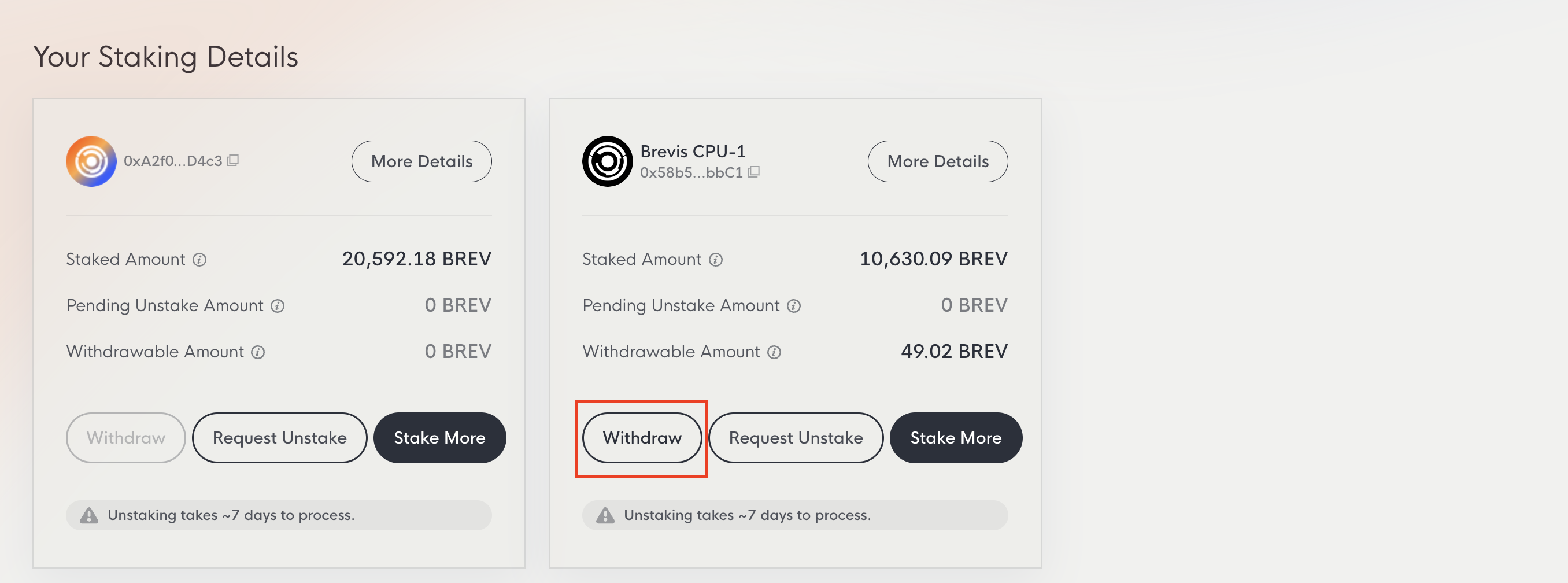Copy the 0xA2f0...D4c3 address
The height and width of the screenshot is (583, 1568).
(233, 160)
